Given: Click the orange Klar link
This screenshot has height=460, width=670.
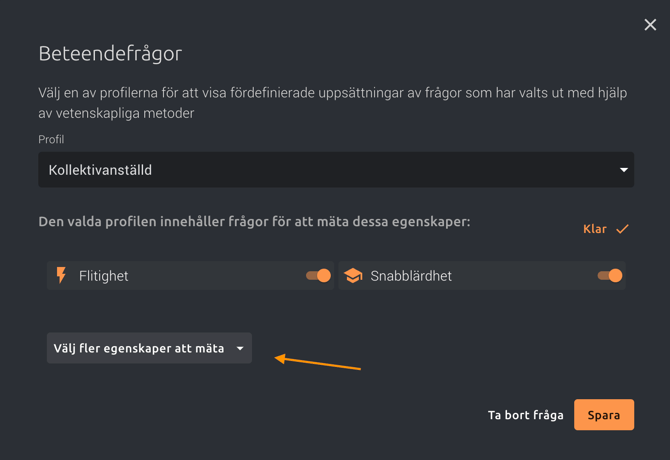Looking at the screenshot, I should click(x=595, y=229).
